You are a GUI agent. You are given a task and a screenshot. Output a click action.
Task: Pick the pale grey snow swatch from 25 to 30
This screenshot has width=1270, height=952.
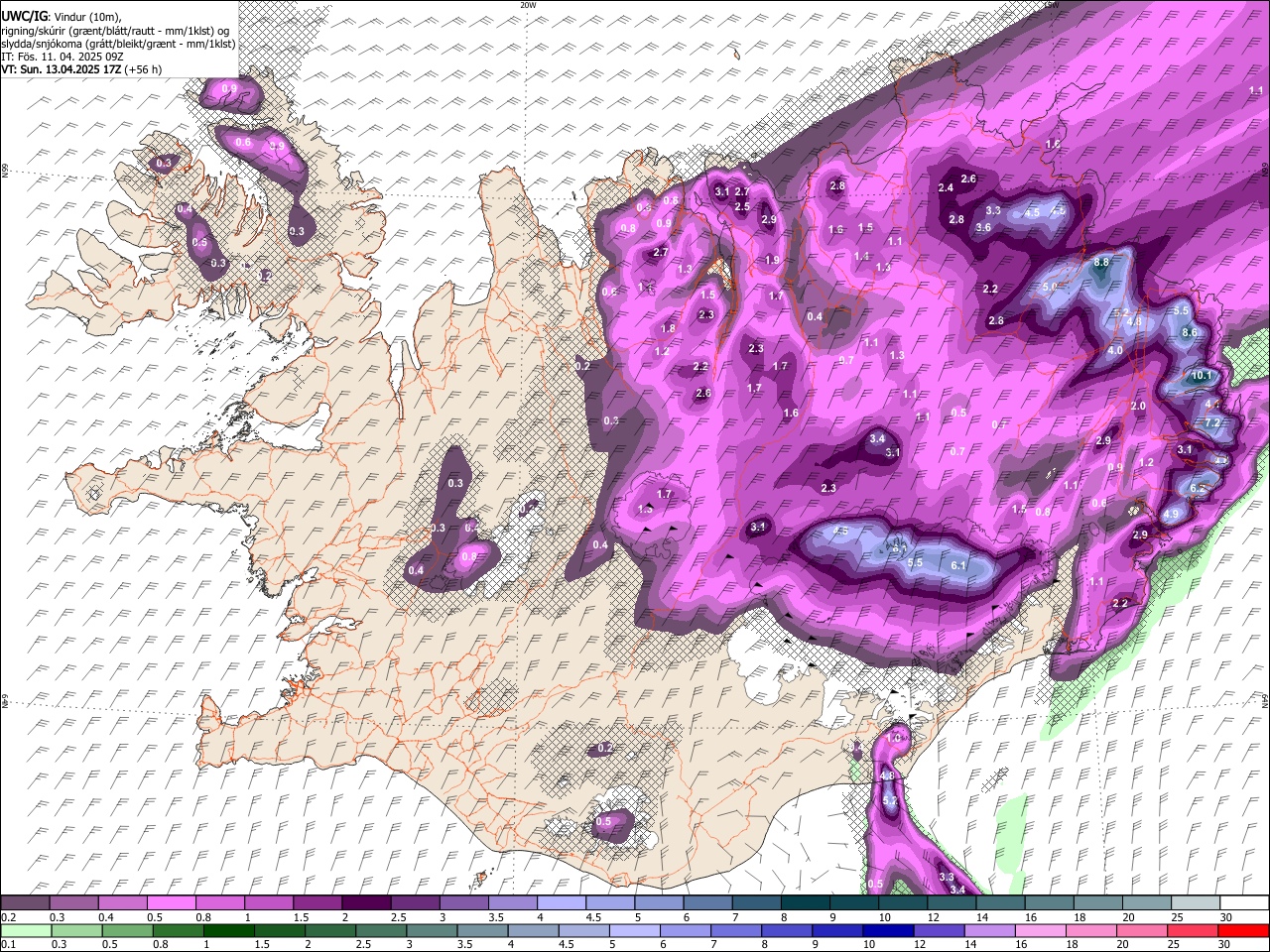pos(1196,902)
